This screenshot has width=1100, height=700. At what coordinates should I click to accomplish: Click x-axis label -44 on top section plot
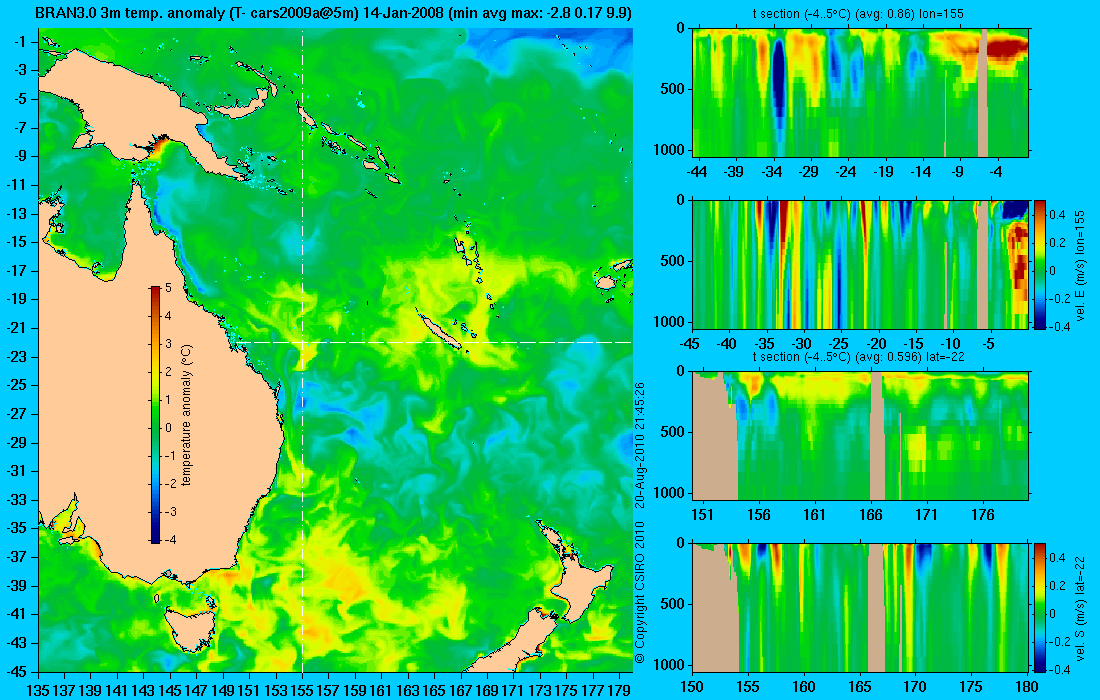[x=697, y=172]
